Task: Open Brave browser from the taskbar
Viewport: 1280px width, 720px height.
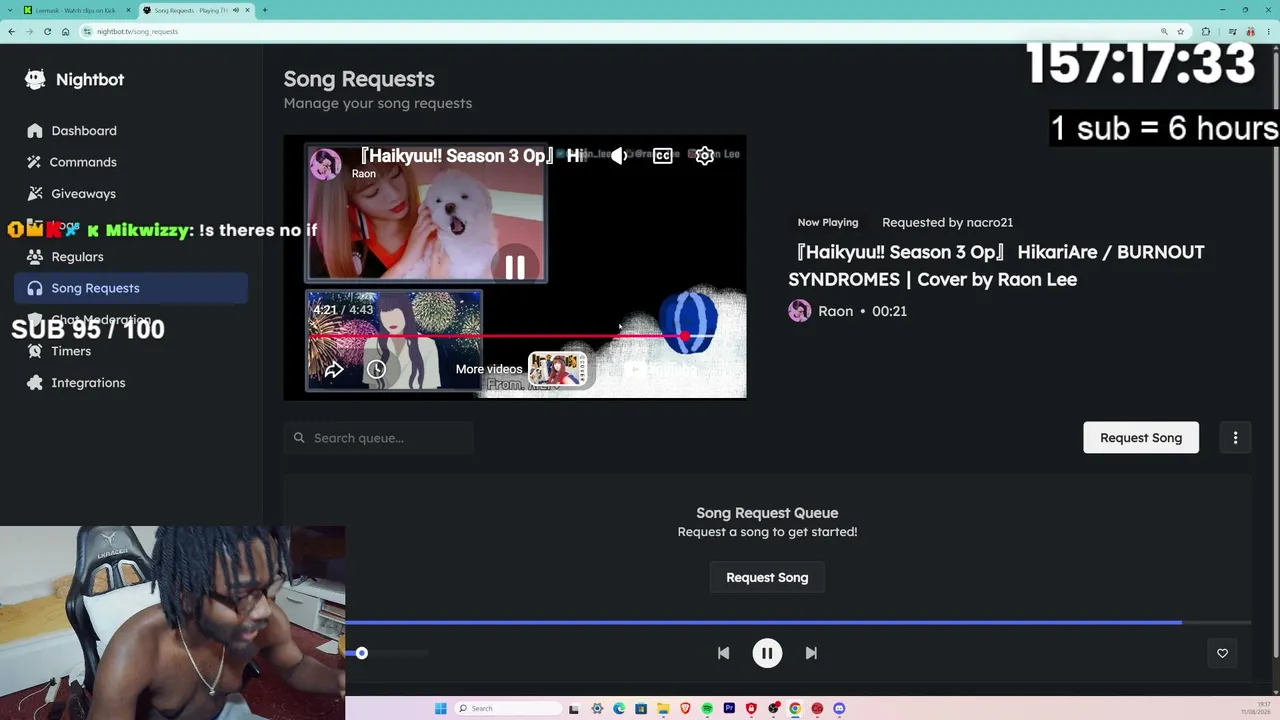Action: click(685, 709)
